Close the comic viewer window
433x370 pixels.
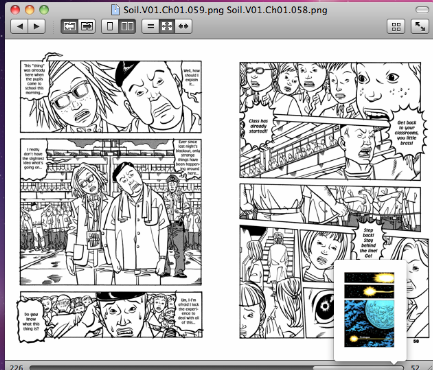tap(15, 10)
